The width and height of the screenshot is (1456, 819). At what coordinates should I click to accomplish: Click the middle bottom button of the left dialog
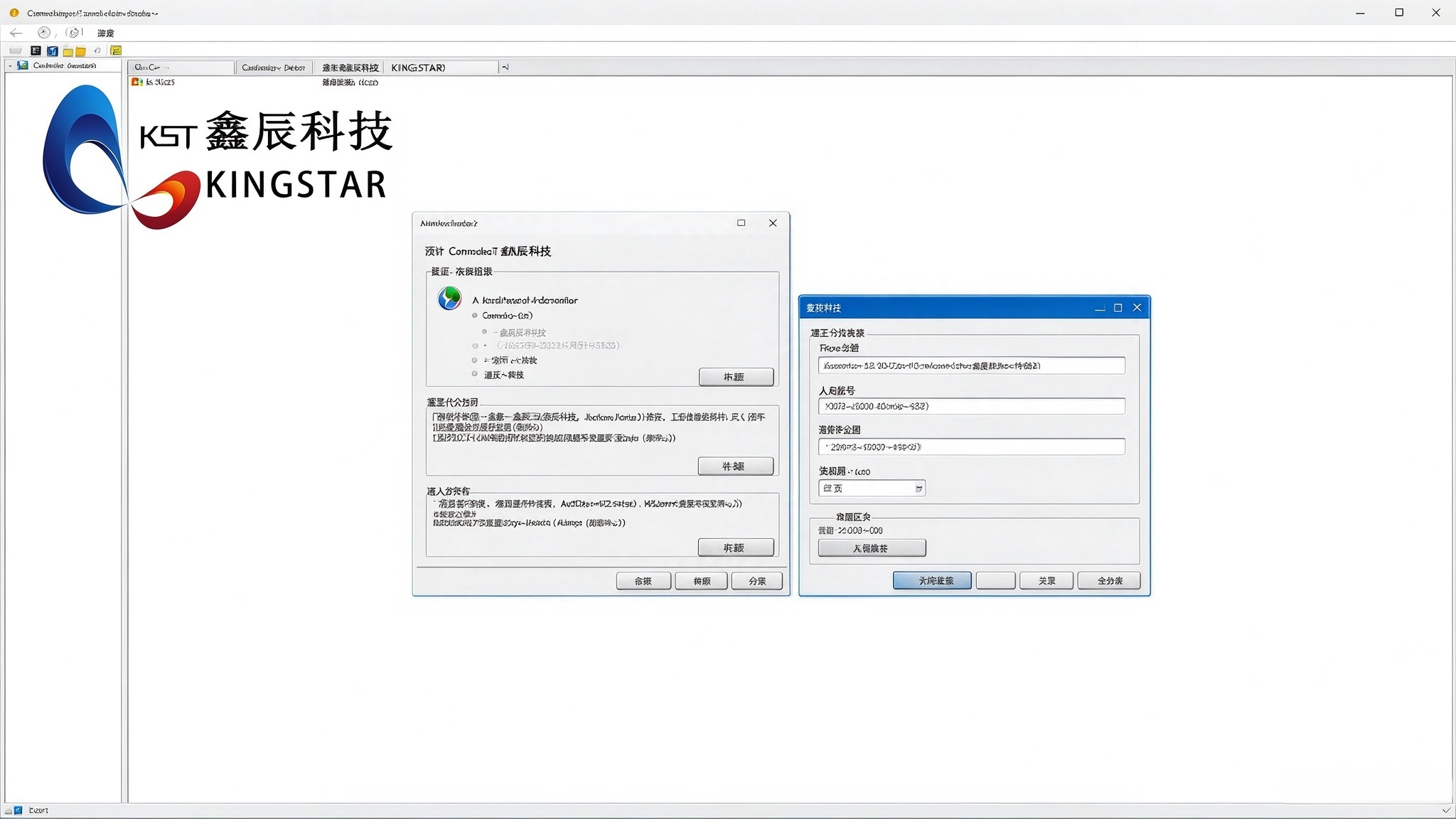[x=702, y=581]
